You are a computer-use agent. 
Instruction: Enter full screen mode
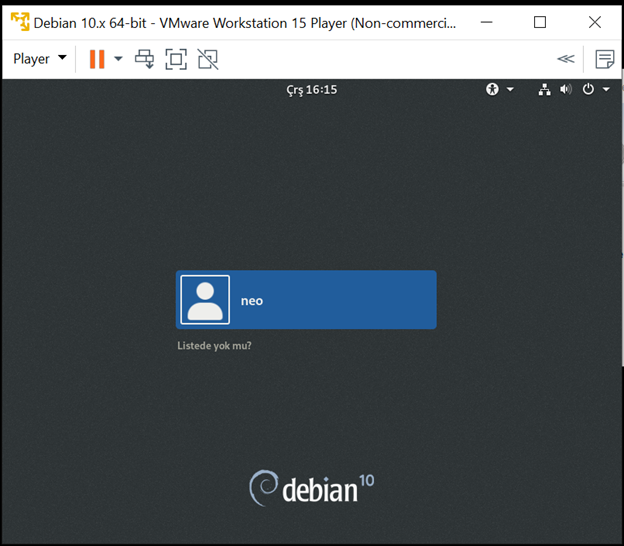[176, 59]
